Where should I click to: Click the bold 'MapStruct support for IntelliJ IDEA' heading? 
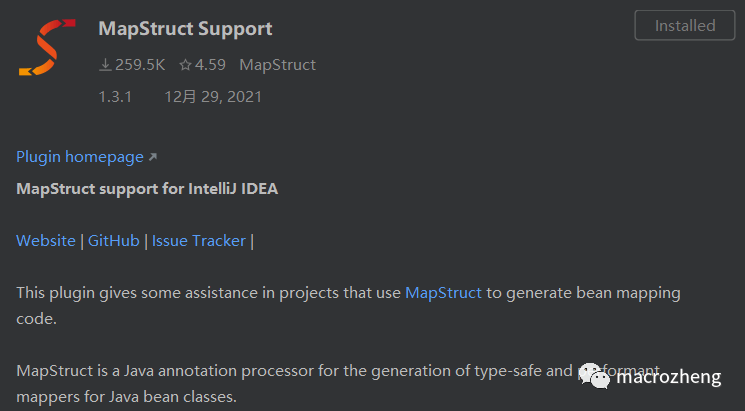point(147,189)
